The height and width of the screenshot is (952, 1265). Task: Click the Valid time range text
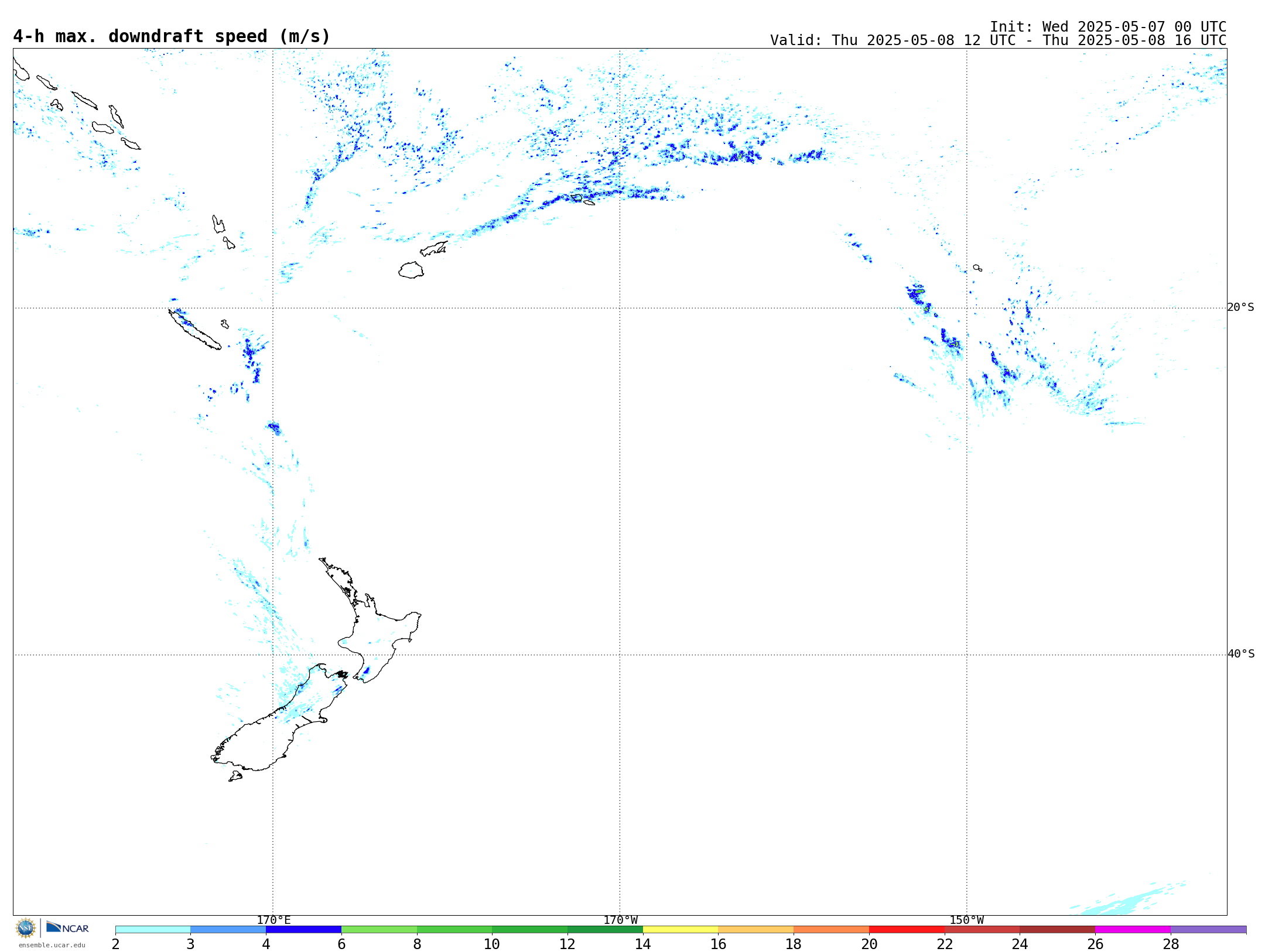[998, 40]
